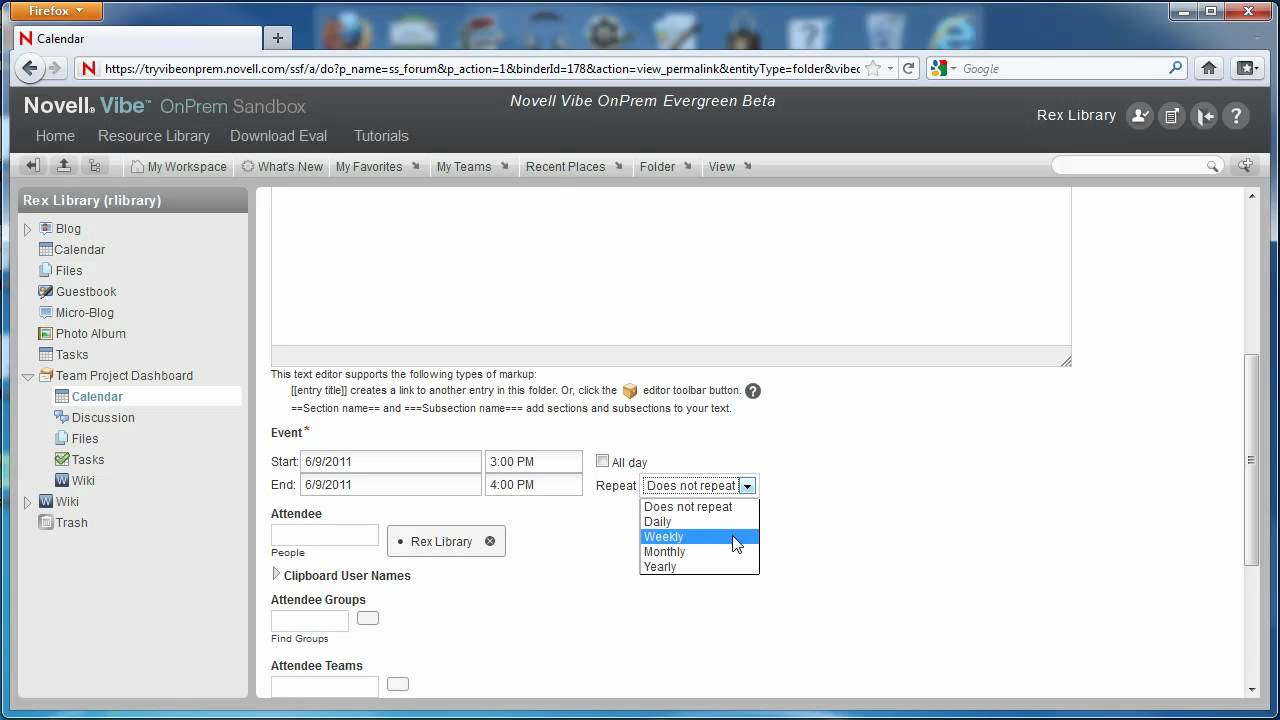Select Monthly from the Repeat list

tap(699, 552)
